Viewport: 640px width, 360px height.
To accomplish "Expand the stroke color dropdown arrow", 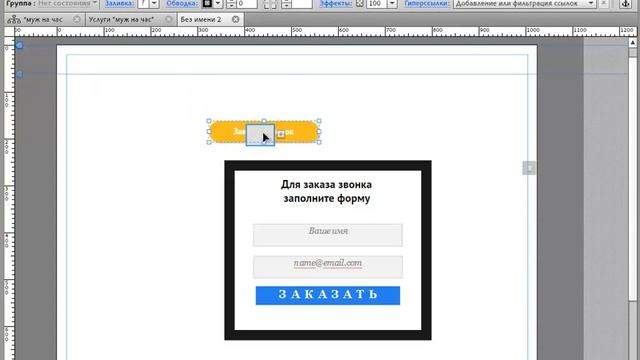I will [x=218, y=4].
